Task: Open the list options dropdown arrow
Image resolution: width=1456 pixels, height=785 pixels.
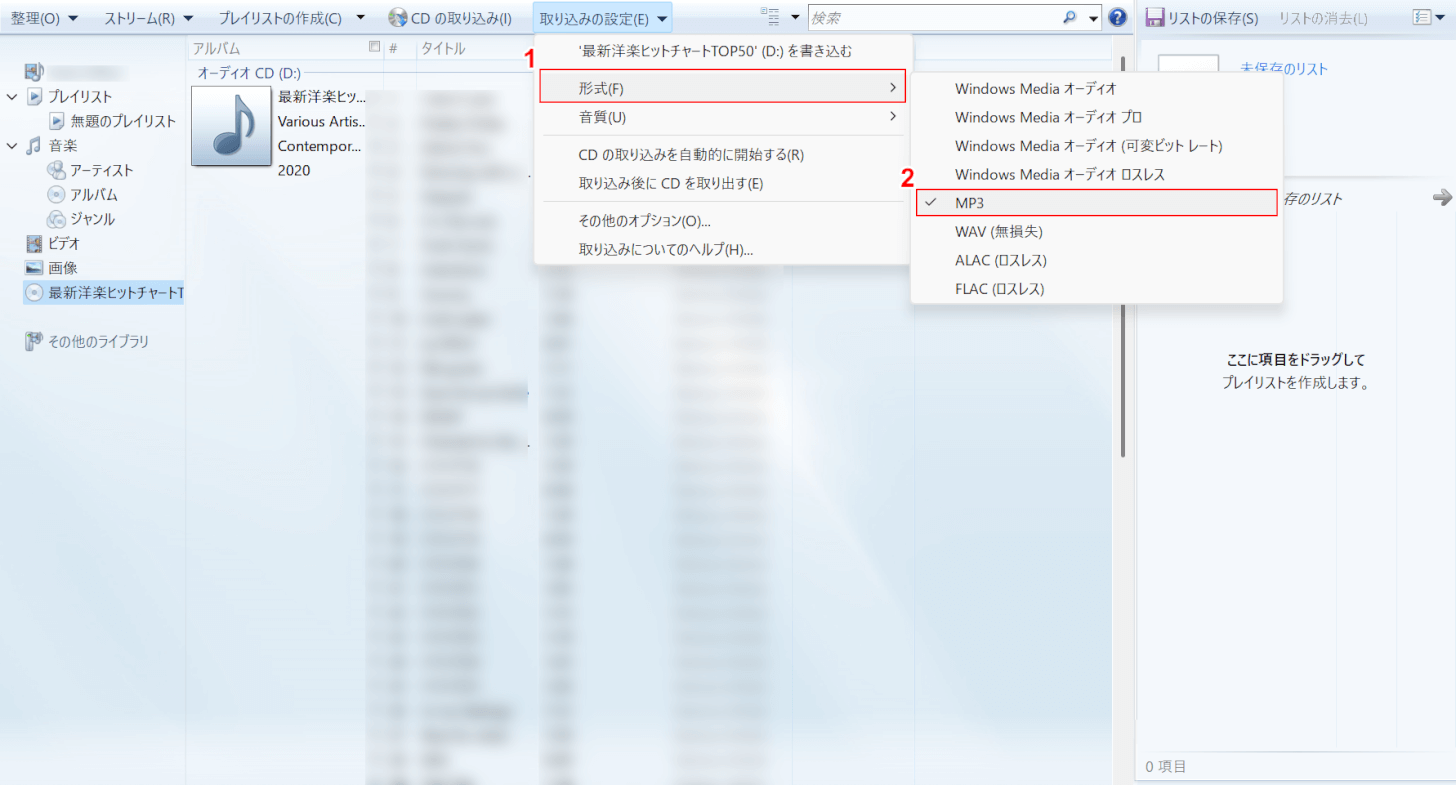Action: click(1440, 17)
